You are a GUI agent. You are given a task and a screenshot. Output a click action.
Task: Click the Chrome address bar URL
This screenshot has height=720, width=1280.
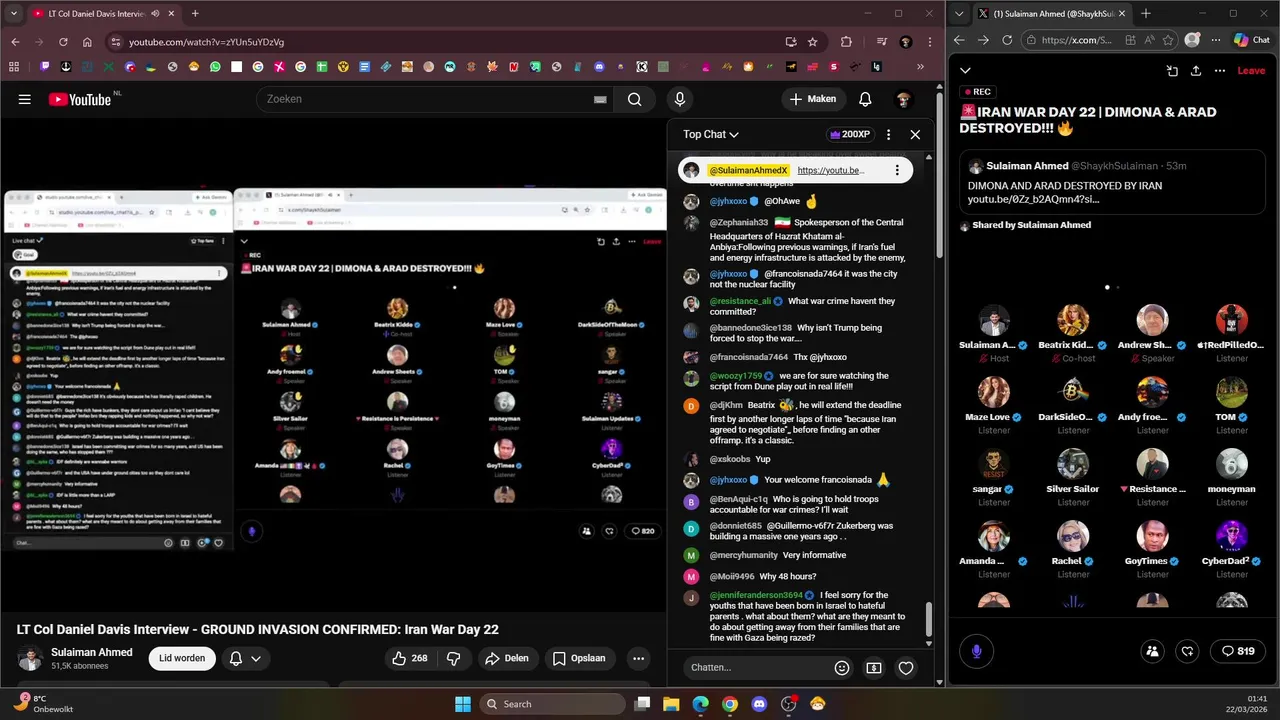tap(206, 42)
